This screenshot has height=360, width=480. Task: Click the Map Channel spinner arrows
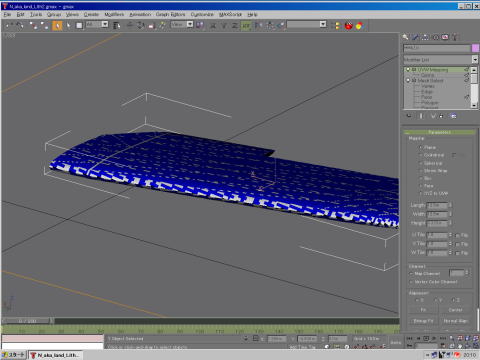click(467, 273)
